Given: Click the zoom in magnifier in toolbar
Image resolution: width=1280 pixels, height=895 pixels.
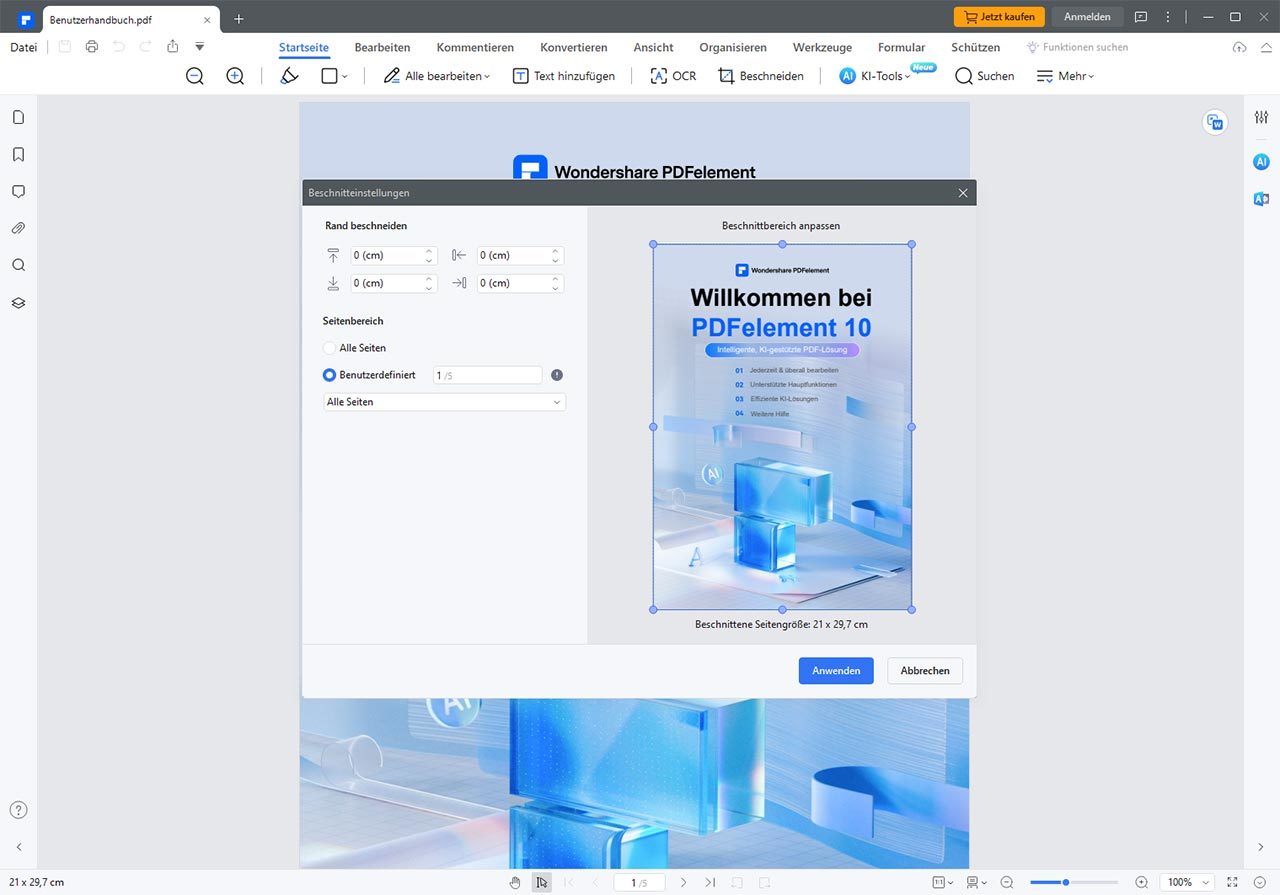Looking at the screenshot, I should pos(235,76).
